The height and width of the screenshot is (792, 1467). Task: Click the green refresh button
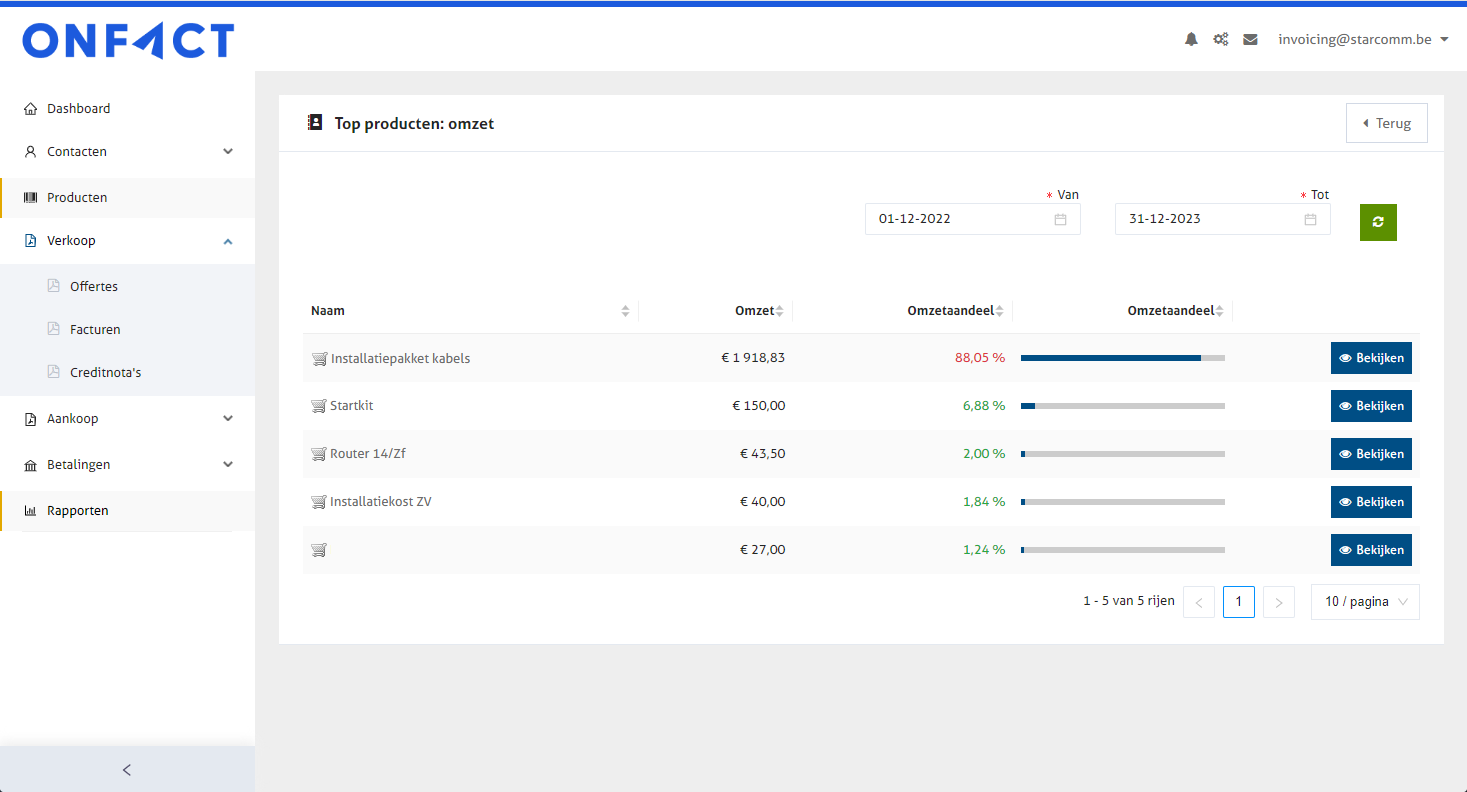pos(1377,222)
